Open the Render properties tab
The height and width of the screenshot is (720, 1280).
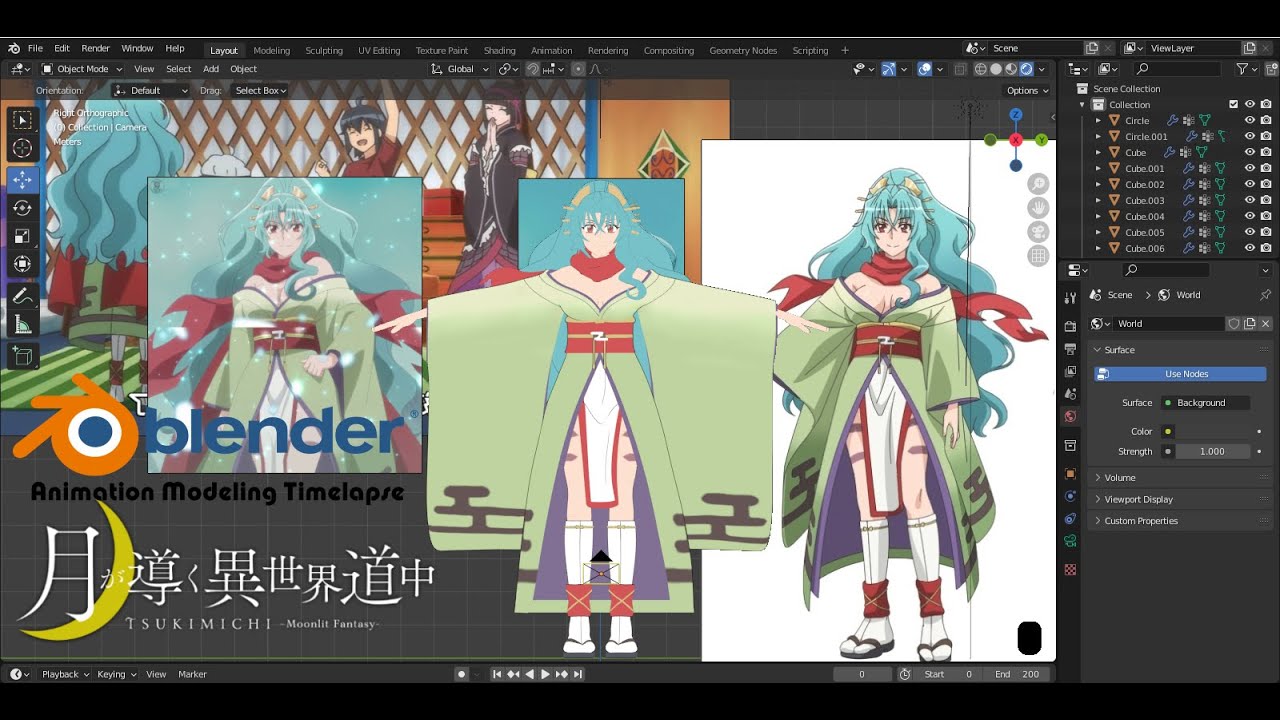point(1070,326)
